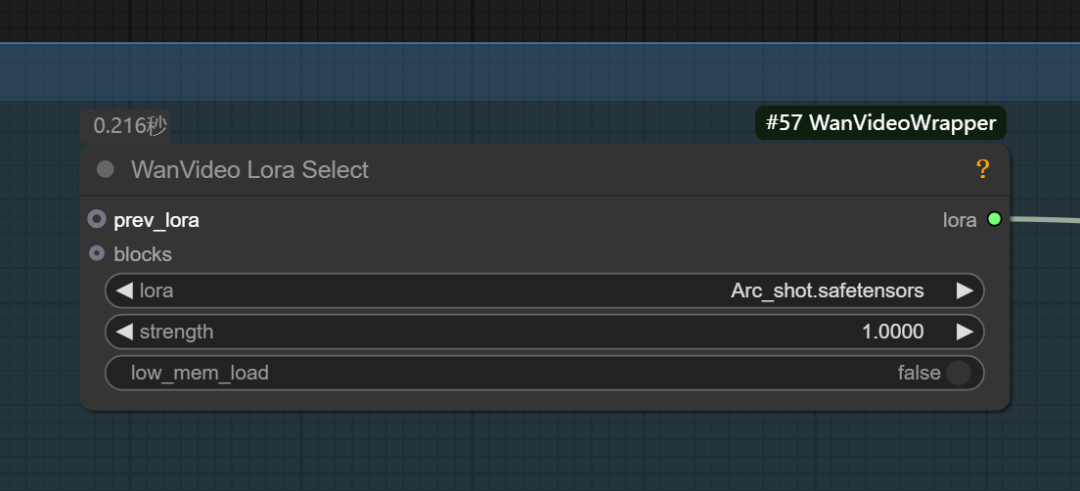This screenshot has height=491, width=1080.
Task: Select previous lora file with left arrow
Action: 124,291
